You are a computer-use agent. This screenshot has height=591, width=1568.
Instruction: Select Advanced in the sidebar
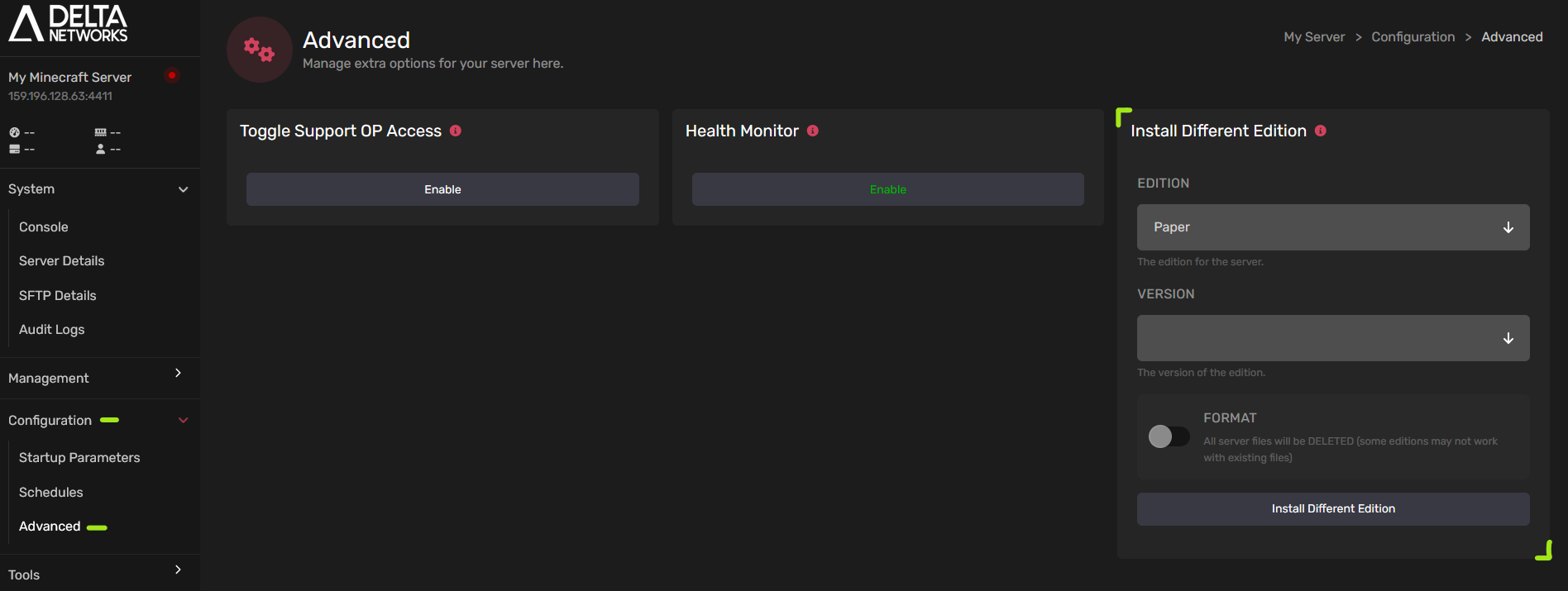(x=50, y=526)
